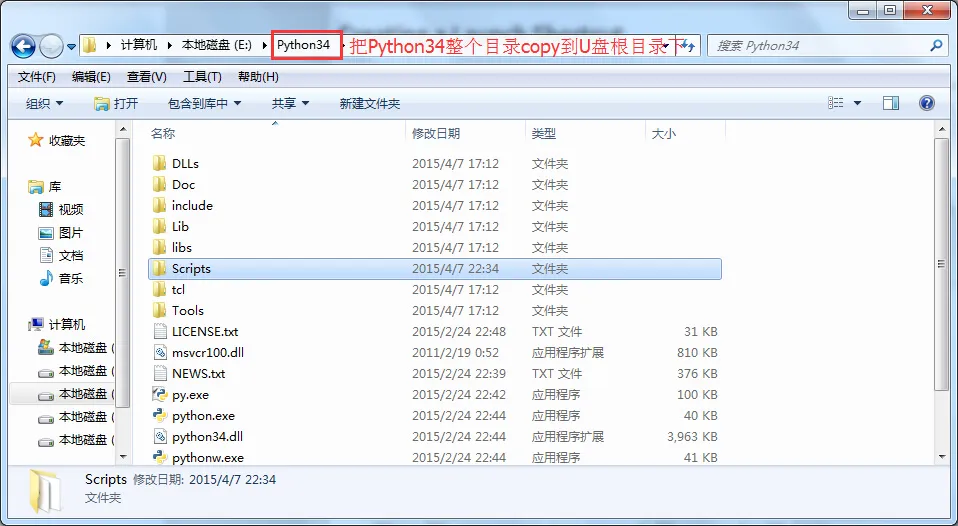
Task: Open the view options dropdown arrow
Action: [857, 103]
